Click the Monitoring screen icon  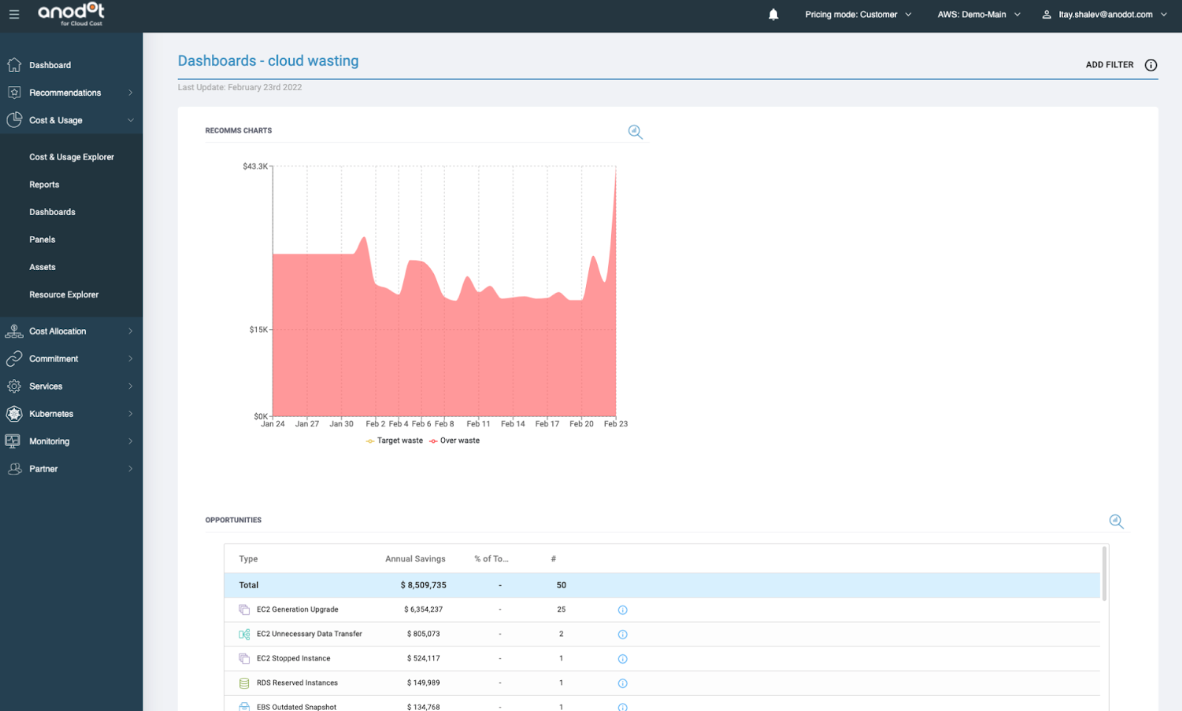14,441
